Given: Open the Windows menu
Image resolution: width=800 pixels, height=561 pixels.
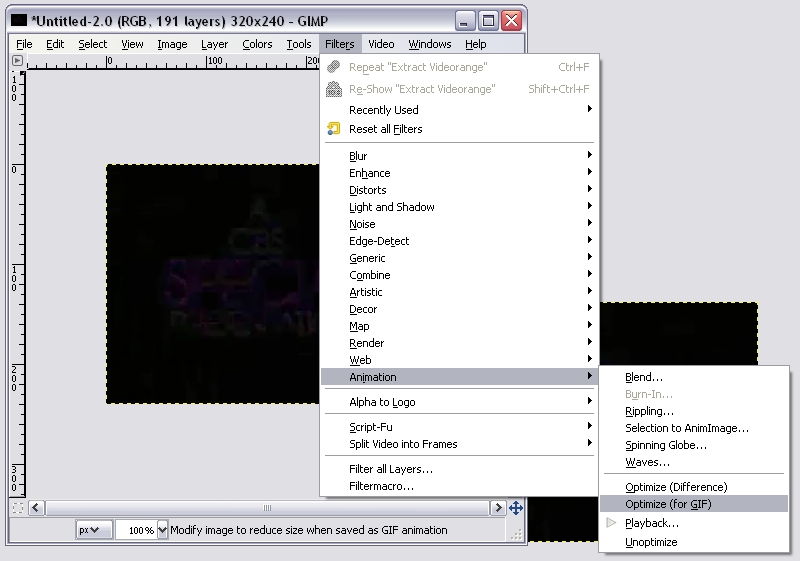Looking at the screenshot, I should click(430, 44).
